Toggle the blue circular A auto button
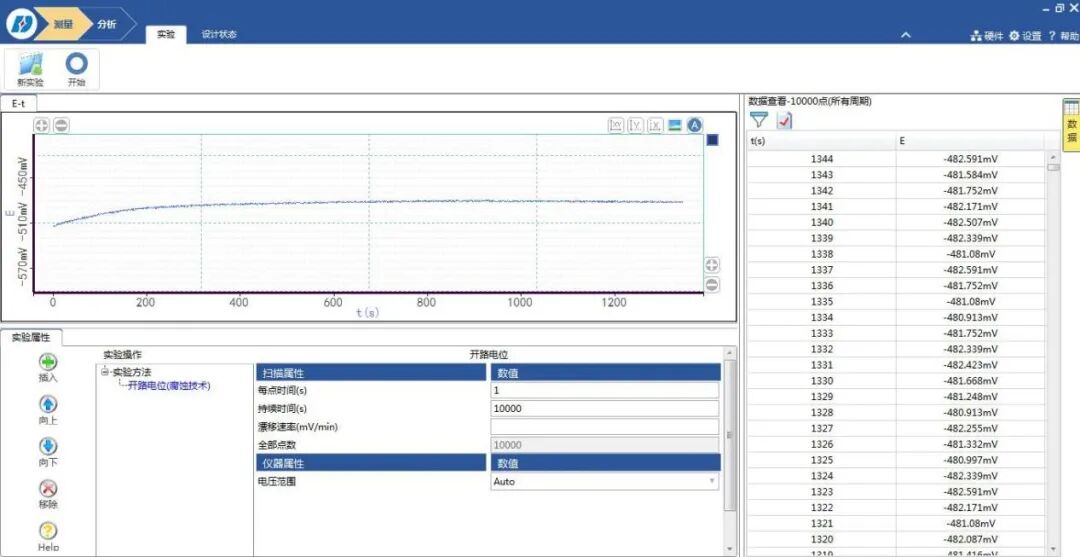Screen dimensions: 1080x557 tap(695, 125)
